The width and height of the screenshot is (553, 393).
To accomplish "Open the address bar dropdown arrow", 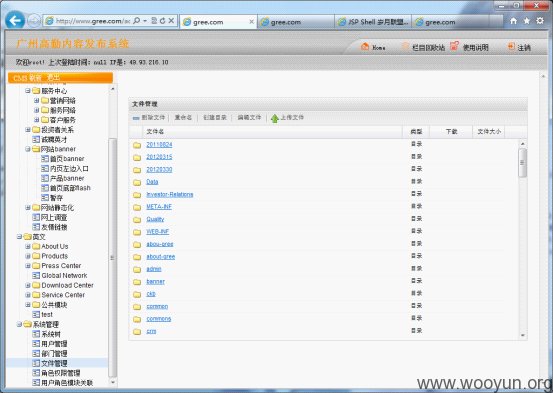I will coord(145,21).
